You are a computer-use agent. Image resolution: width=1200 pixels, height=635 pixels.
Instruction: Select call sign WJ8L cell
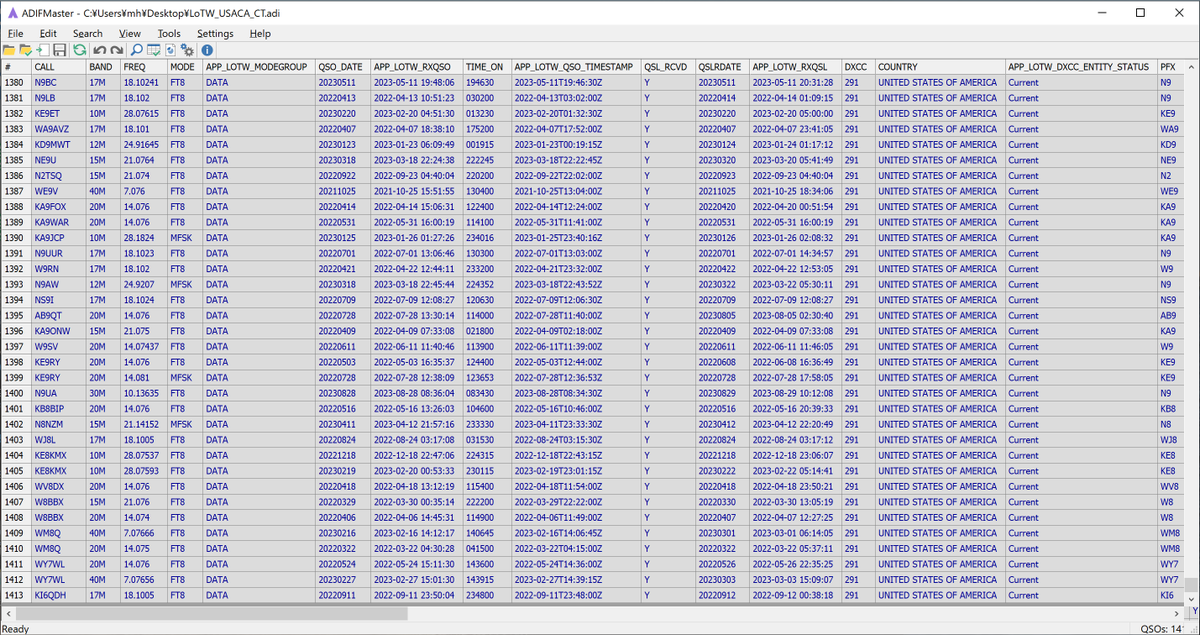(58, 441)
